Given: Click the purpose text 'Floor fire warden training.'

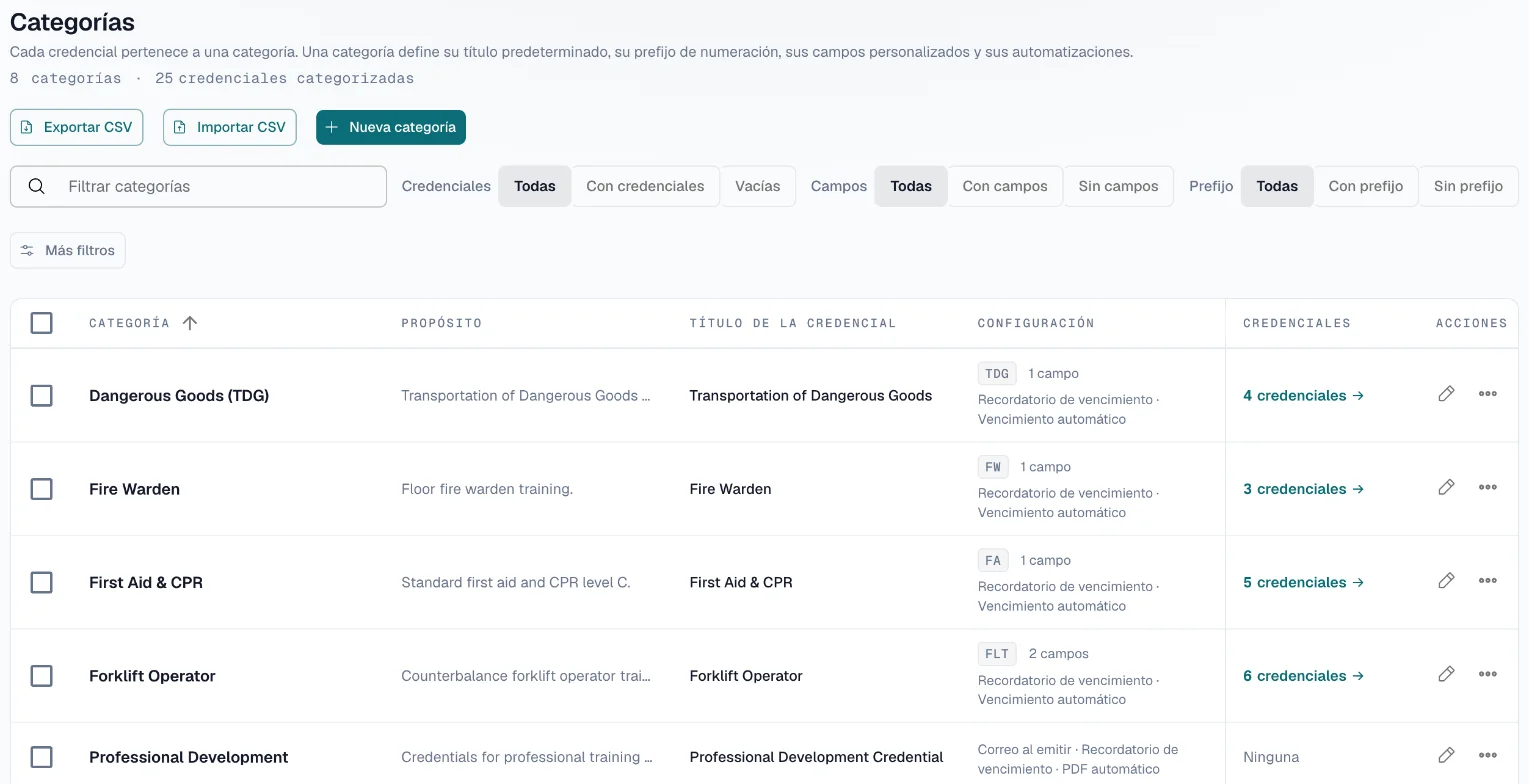Looking at the screenshot, I should pyautogui.click(x=487, y=489).
